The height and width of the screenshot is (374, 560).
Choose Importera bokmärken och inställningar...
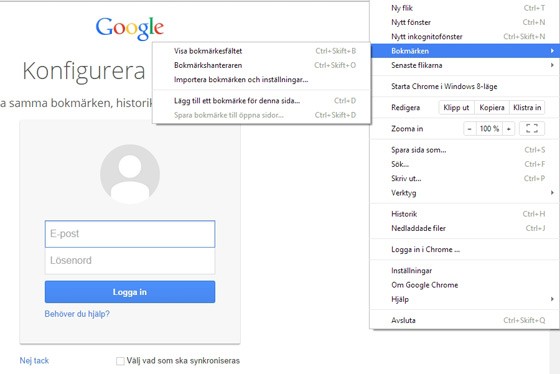(262, 79)
